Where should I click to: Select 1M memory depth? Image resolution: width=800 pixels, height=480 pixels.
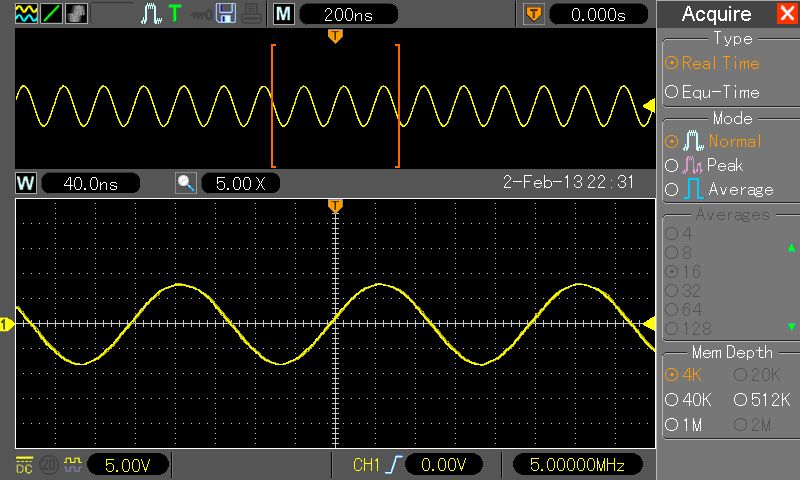684,424
